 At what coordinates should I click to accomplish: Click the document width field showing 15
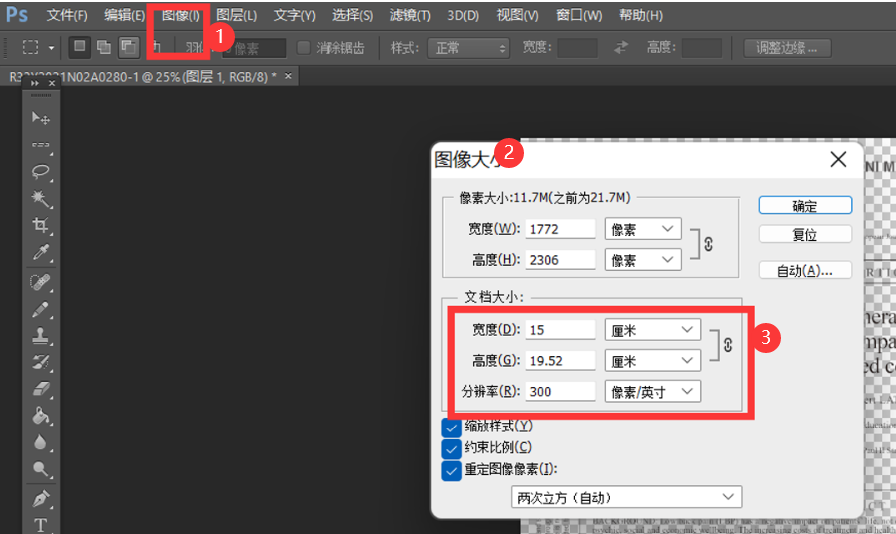[560, 330]
